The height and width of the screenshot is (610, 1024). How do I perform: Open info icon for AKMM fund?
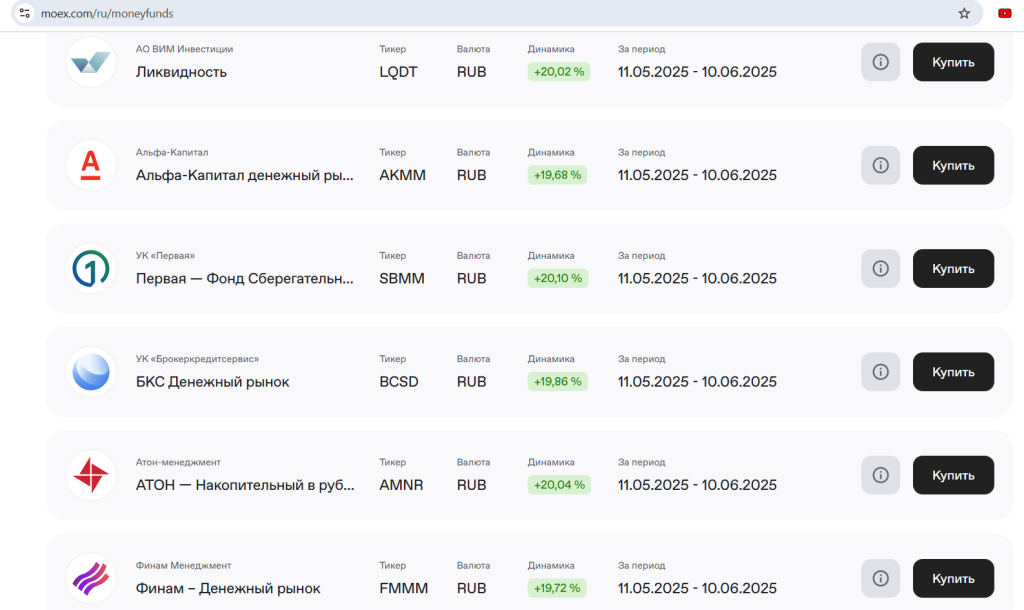880,165
